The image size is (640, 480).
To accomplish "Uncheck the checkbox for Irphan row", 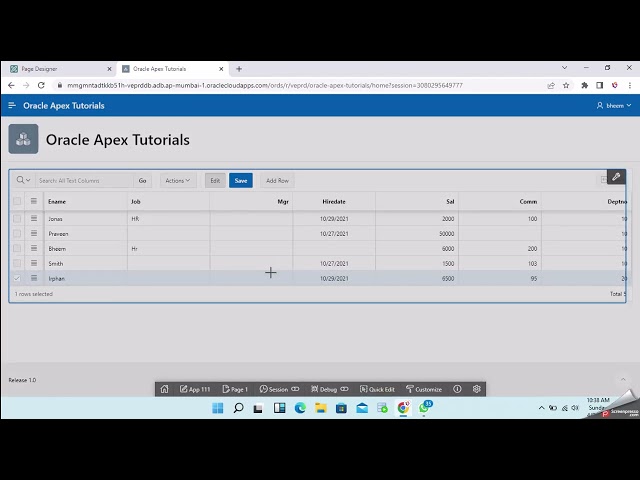I will click(x=17, y=278).
